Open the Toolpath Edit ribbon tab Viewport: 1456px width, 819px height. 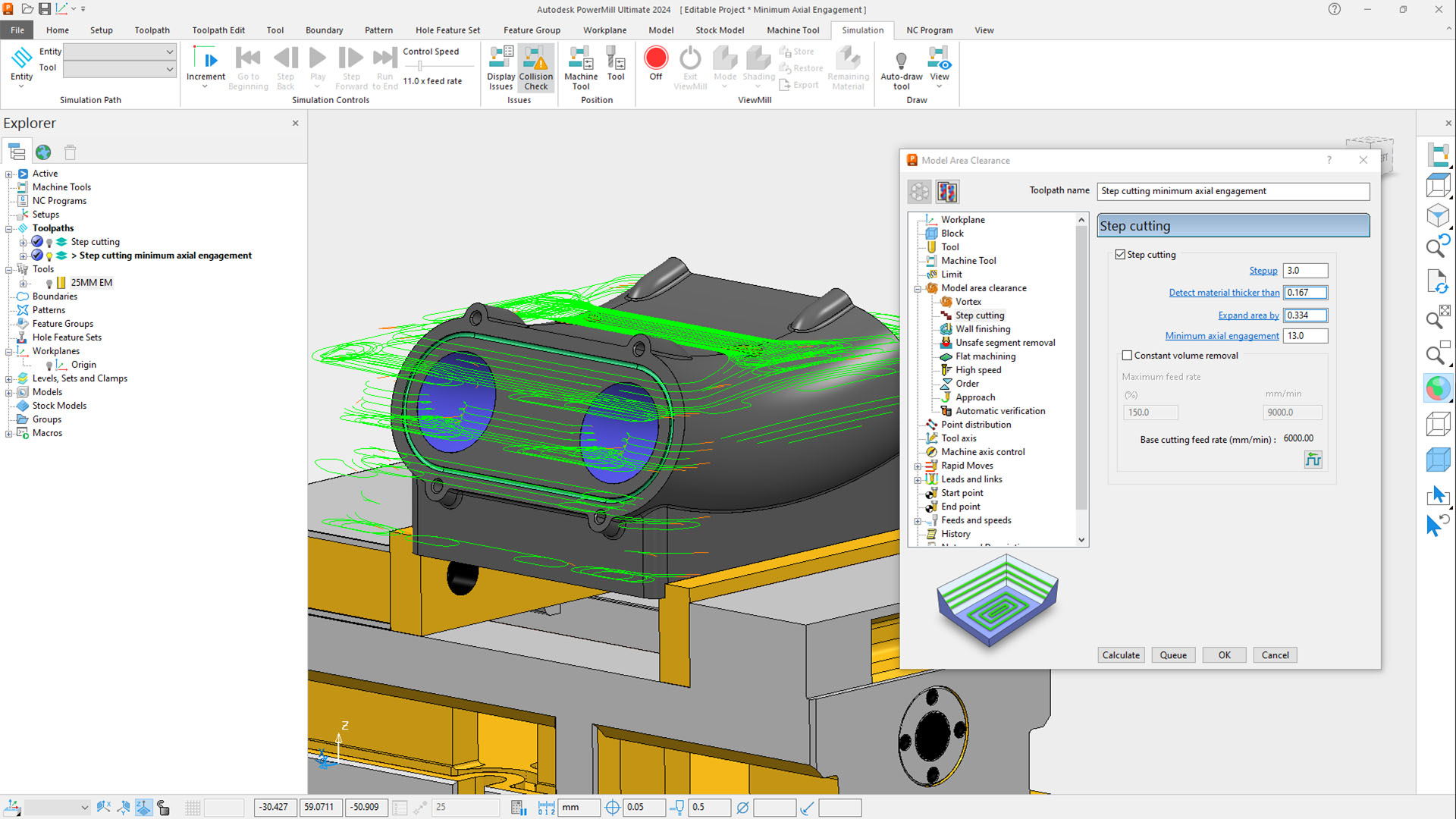coord(218,30)
